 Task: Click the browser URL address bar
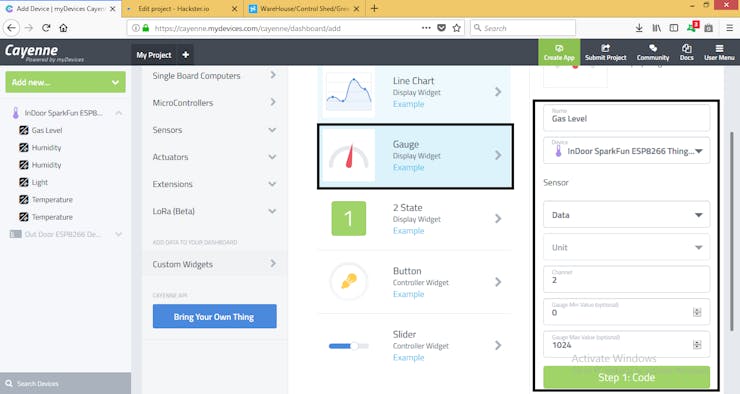point(295,28)
